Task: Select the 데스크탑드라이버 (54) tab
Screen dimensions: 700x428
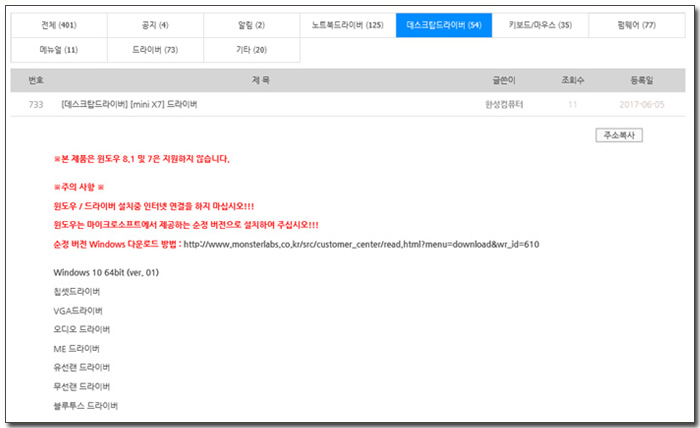Action: click(443, 25)
